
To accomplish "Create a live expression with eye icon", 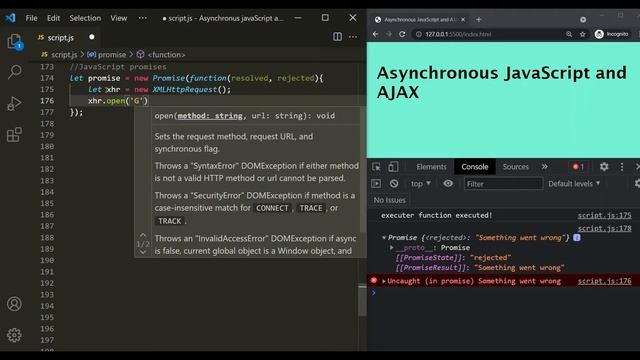I will [448, 184].
